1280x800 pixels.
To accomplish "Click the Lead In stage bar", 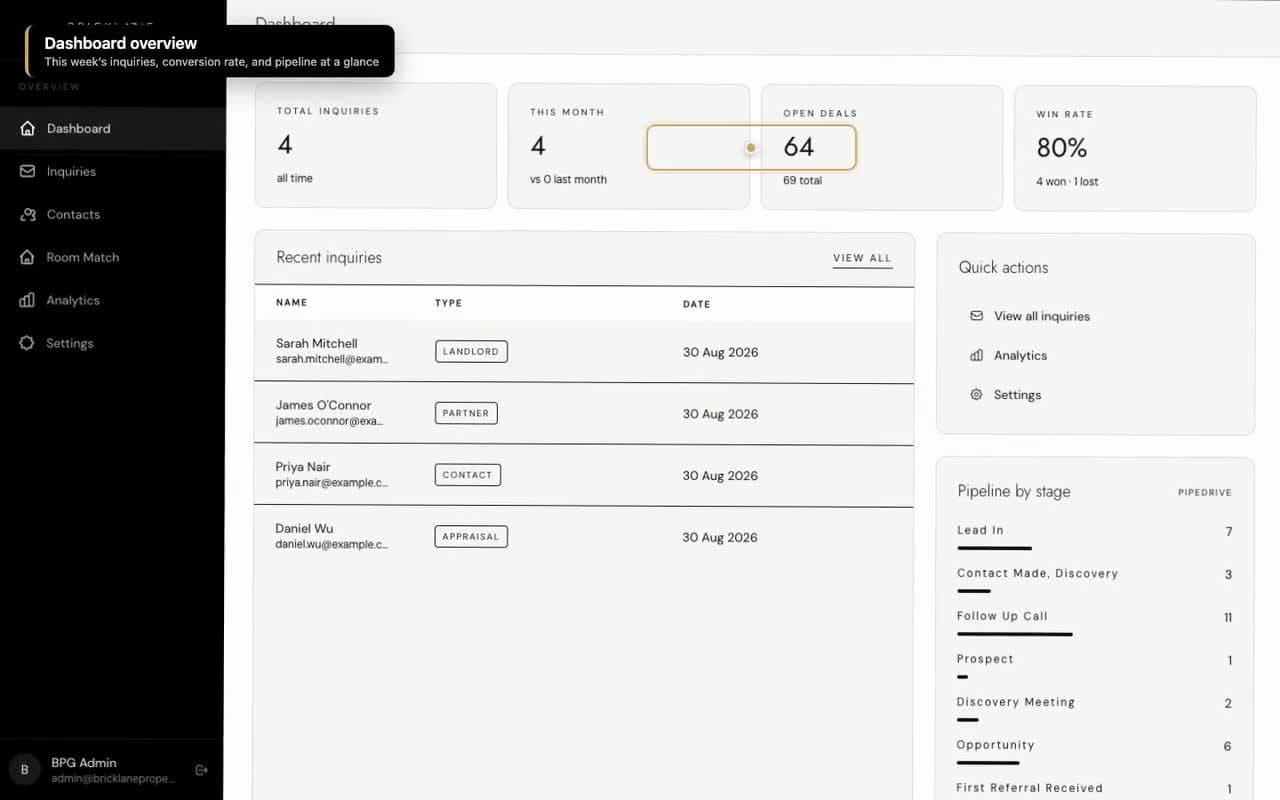I will [994, 548].
